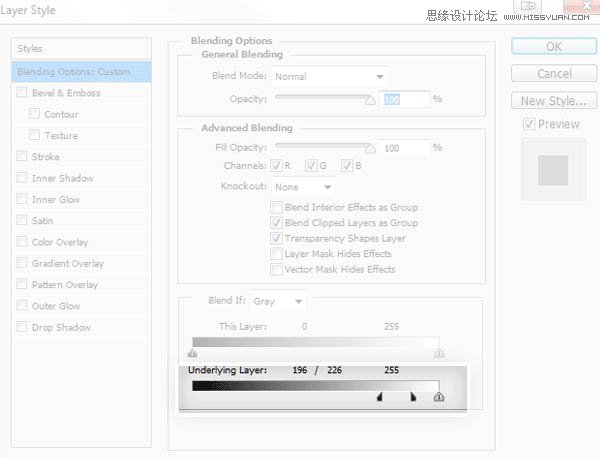Click the This Layer gradient bar

316,342
